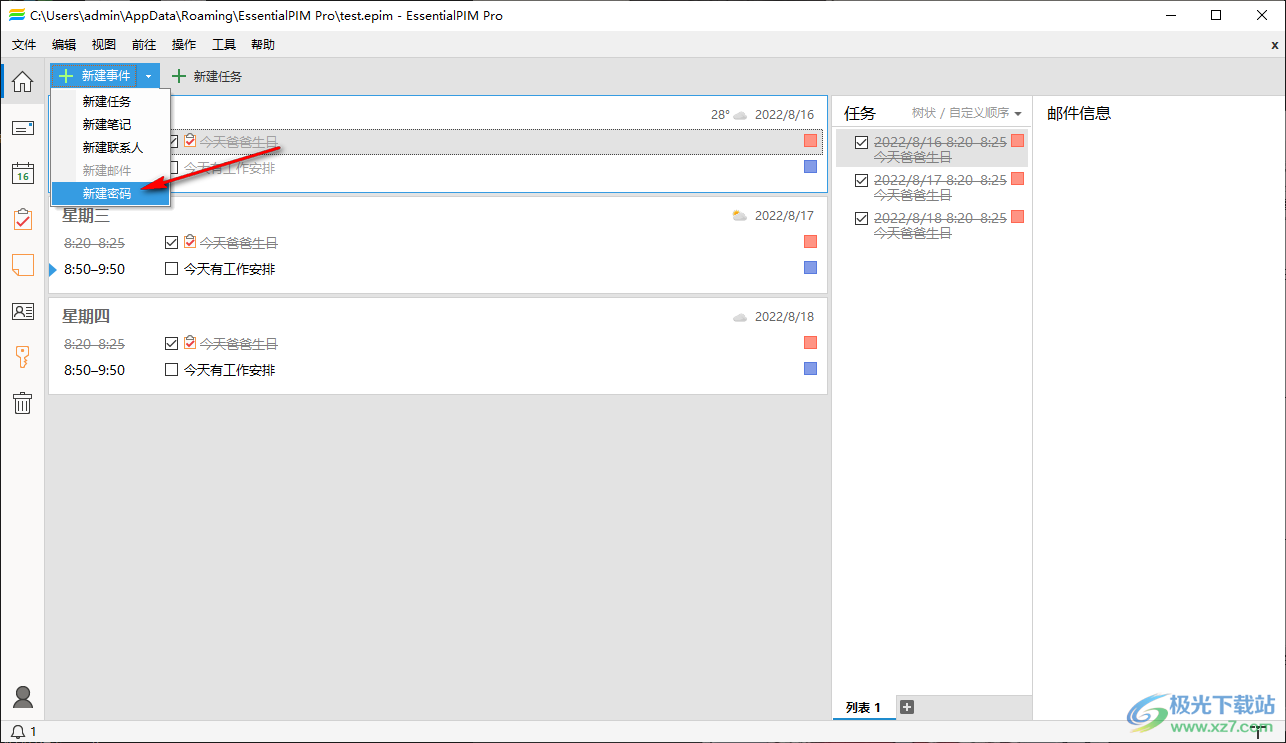The height and width of the screenshot is (743, 1286).
Task: Open the 视图 menu
Action: pyautogui.click(x=104, y=45)
